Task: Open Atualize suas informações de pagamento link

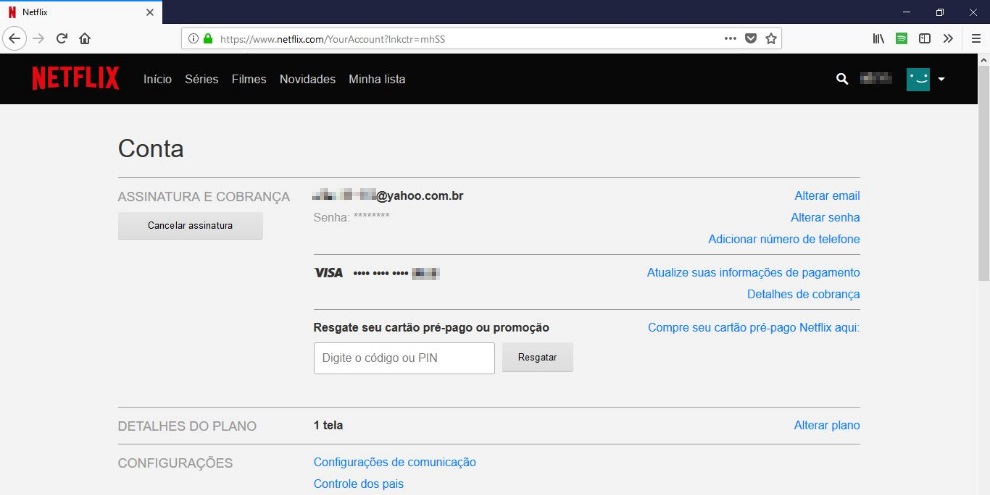Action: [753, 273]
